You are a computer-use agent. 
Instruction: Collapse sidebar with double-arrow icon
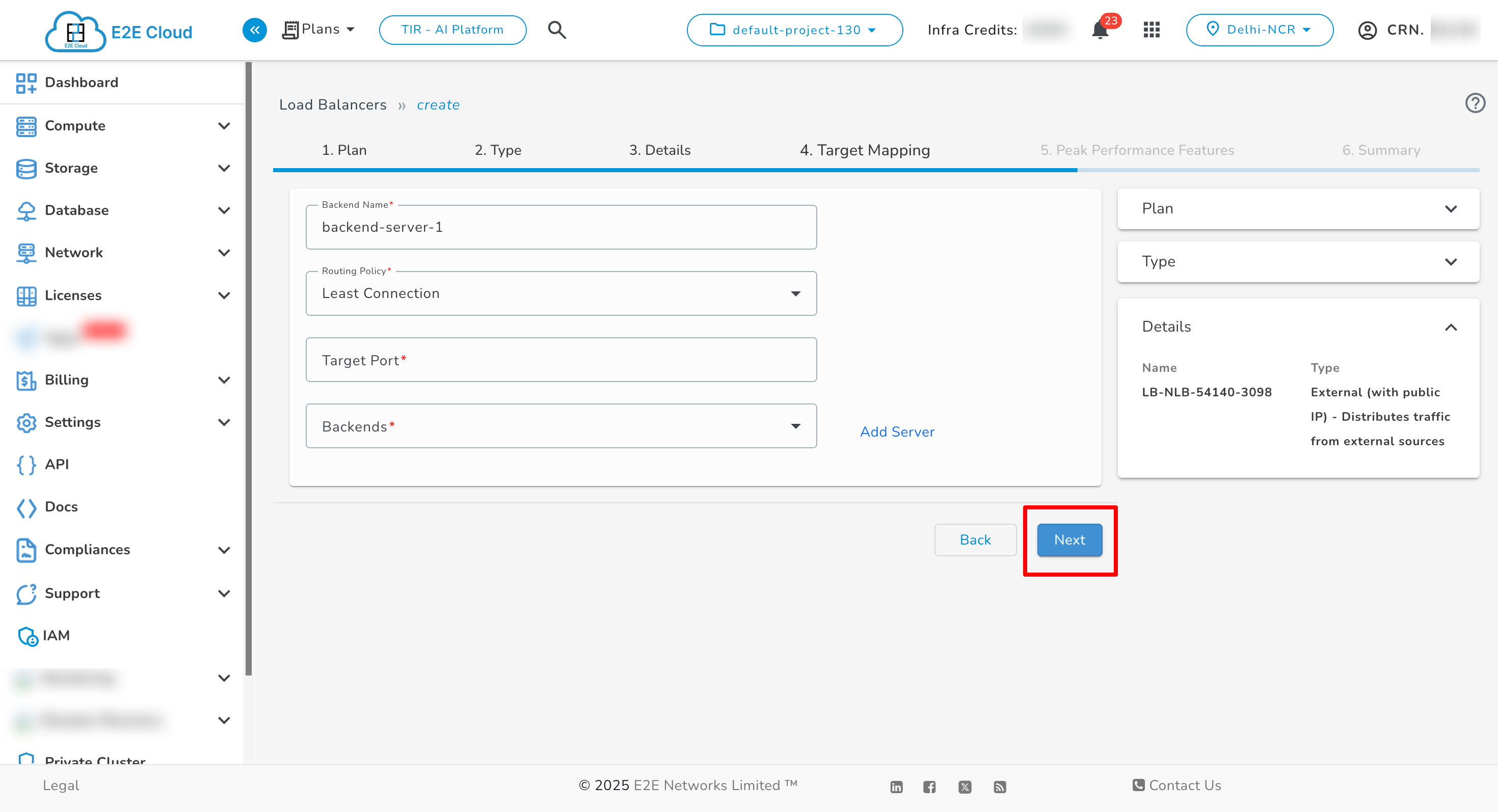(254, 30)
